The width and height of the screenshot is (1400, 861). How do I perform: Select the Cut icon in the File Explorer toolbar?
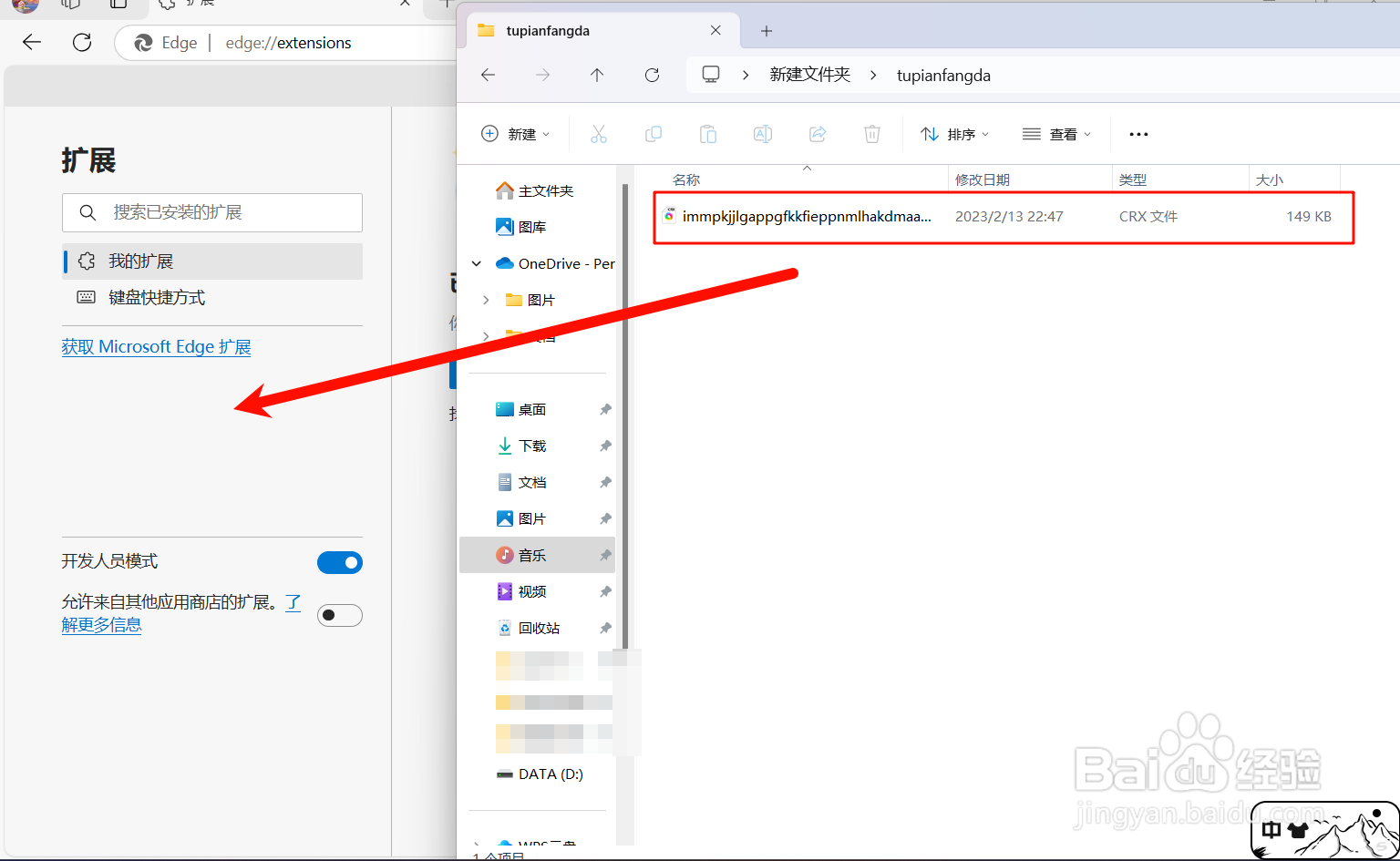pos(598,134)
